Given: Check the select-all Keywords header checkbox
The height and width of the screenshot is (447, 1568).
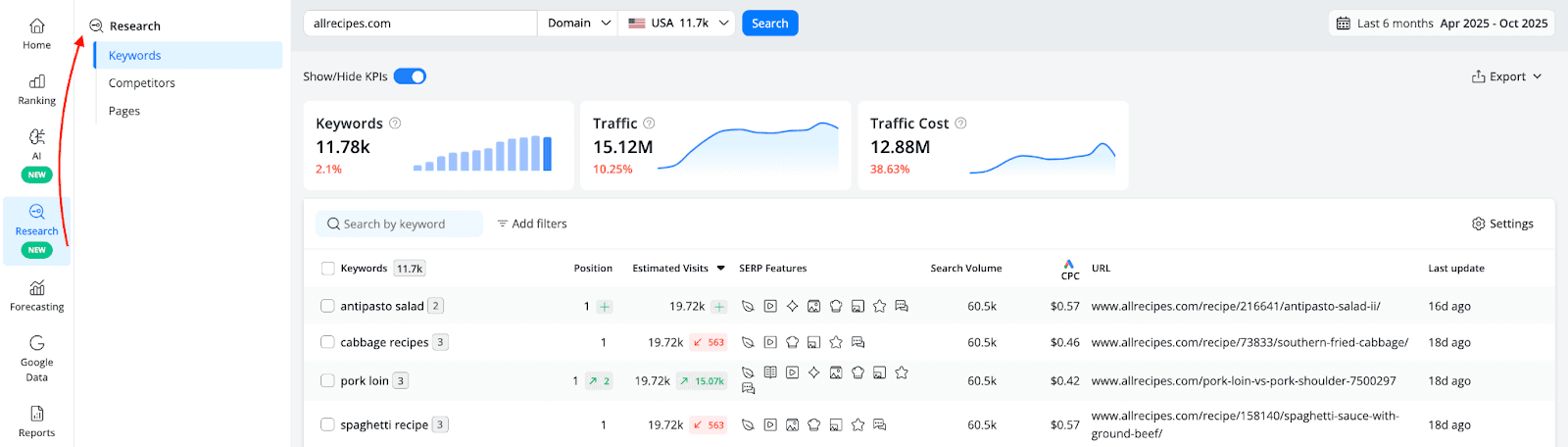Looking at the screenshot, I should point(327,269).
